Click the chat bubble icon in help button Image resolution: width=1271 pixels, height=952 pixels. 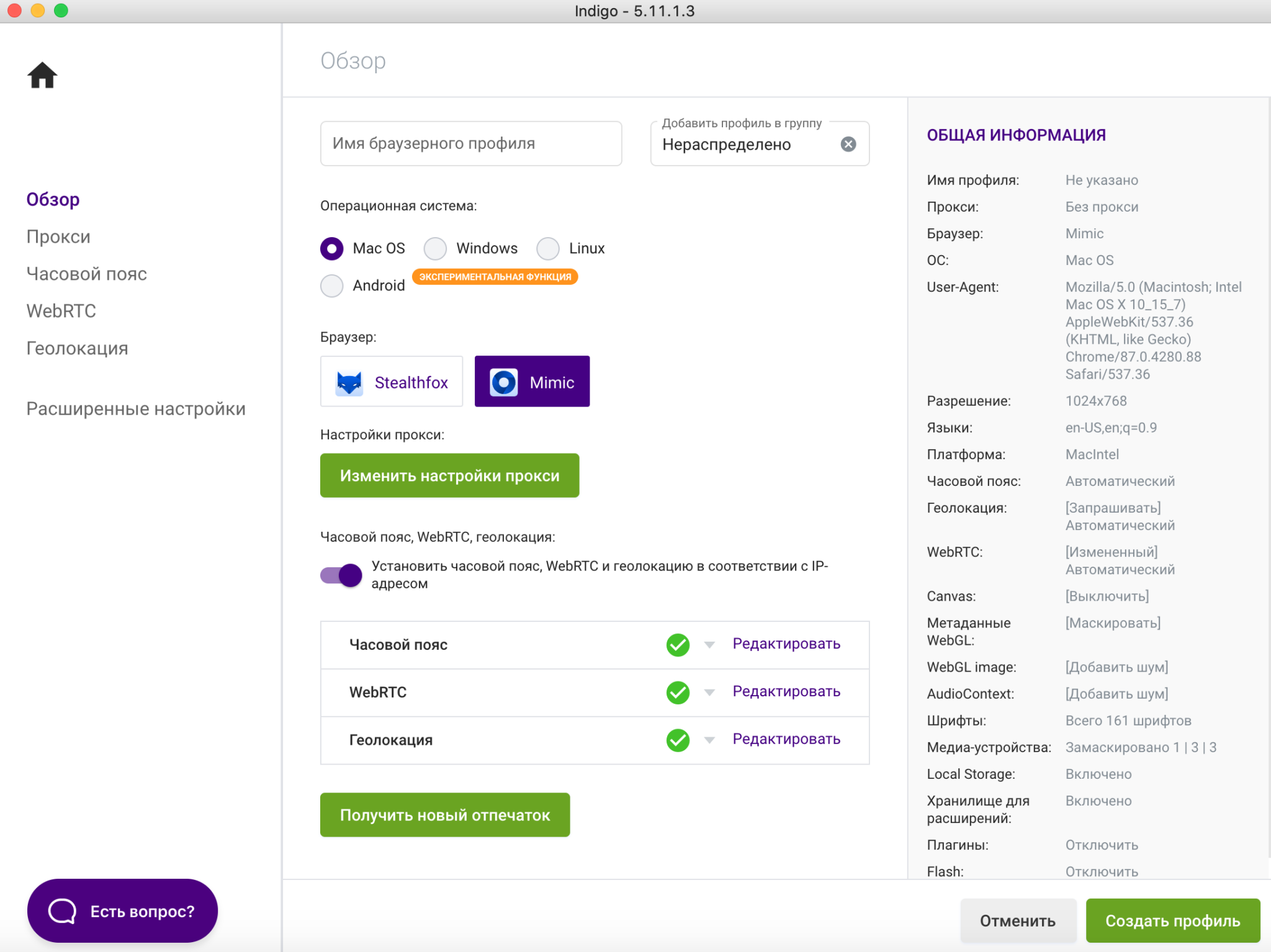pyautogui.click(x=62, y=911)
